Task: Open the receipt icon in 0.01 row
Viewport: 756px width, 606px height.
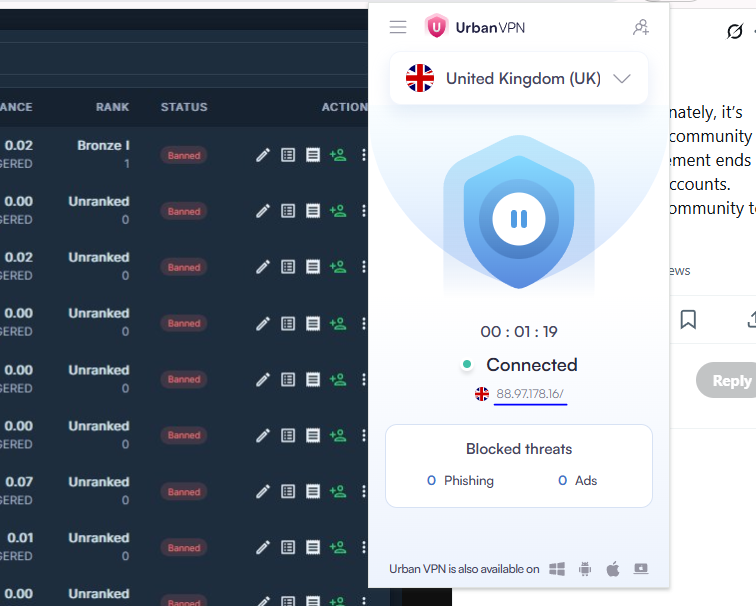Action: coord(313,547)
